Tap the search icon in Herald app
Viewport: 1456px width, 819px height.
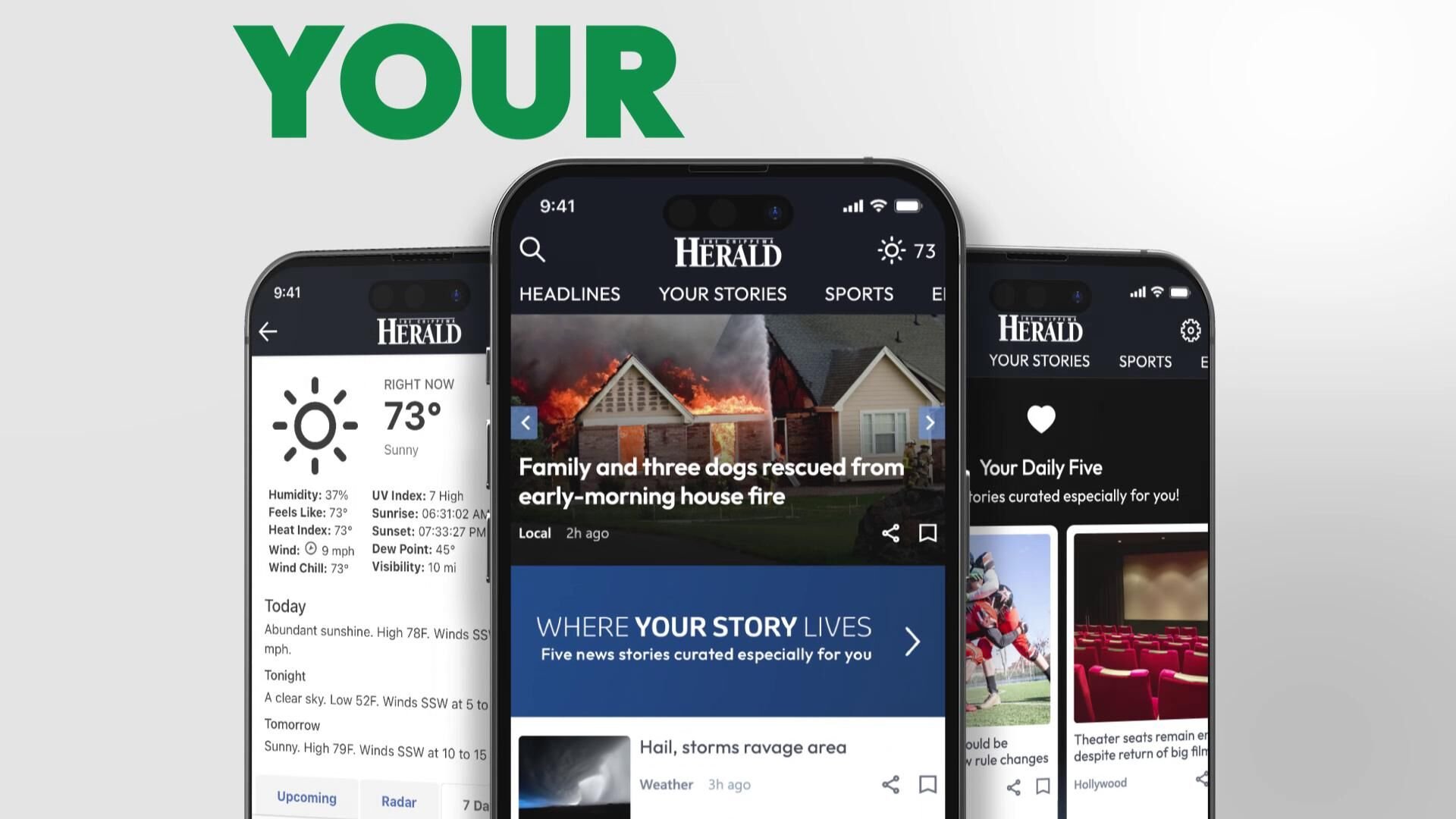pyautogui.click(x=534, y=250)
